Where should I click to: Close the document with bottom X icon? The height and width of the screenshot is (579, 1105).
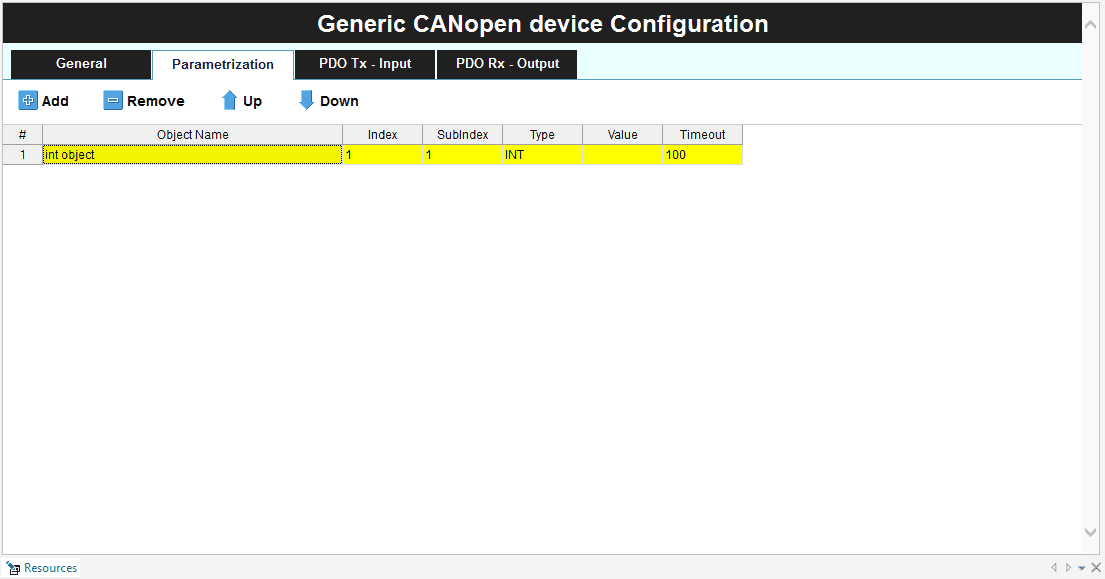(1096, 568)
